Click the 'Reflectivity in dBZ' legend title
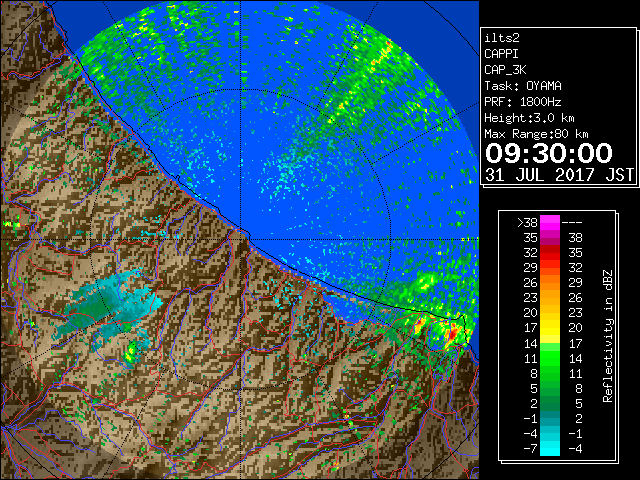Viewport: 640px width, 480px height. tap(608, 336)
